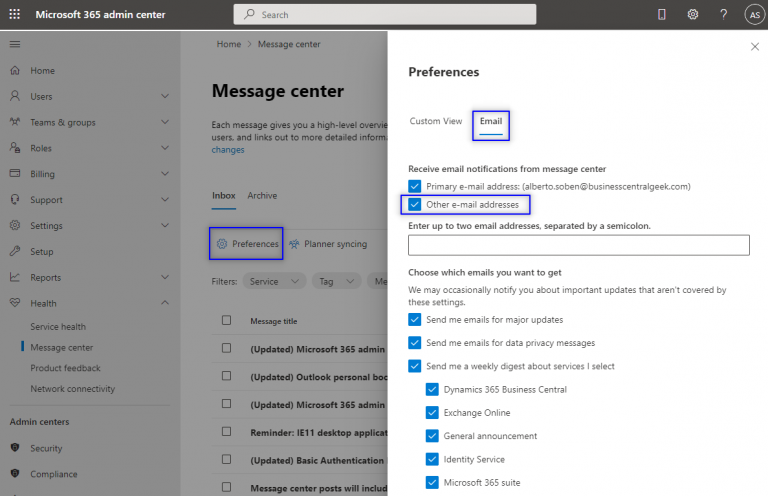Uncheck Primary e-mail address checkbox

pyautogui.click(x=414, y=186)
